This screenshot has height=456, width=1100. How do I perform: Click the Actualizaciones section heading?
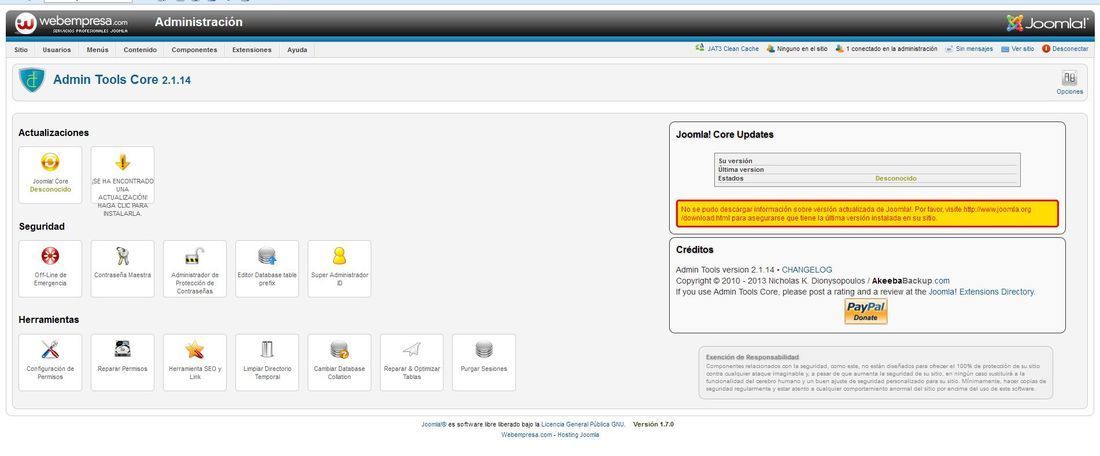click(x=53, y=133)
